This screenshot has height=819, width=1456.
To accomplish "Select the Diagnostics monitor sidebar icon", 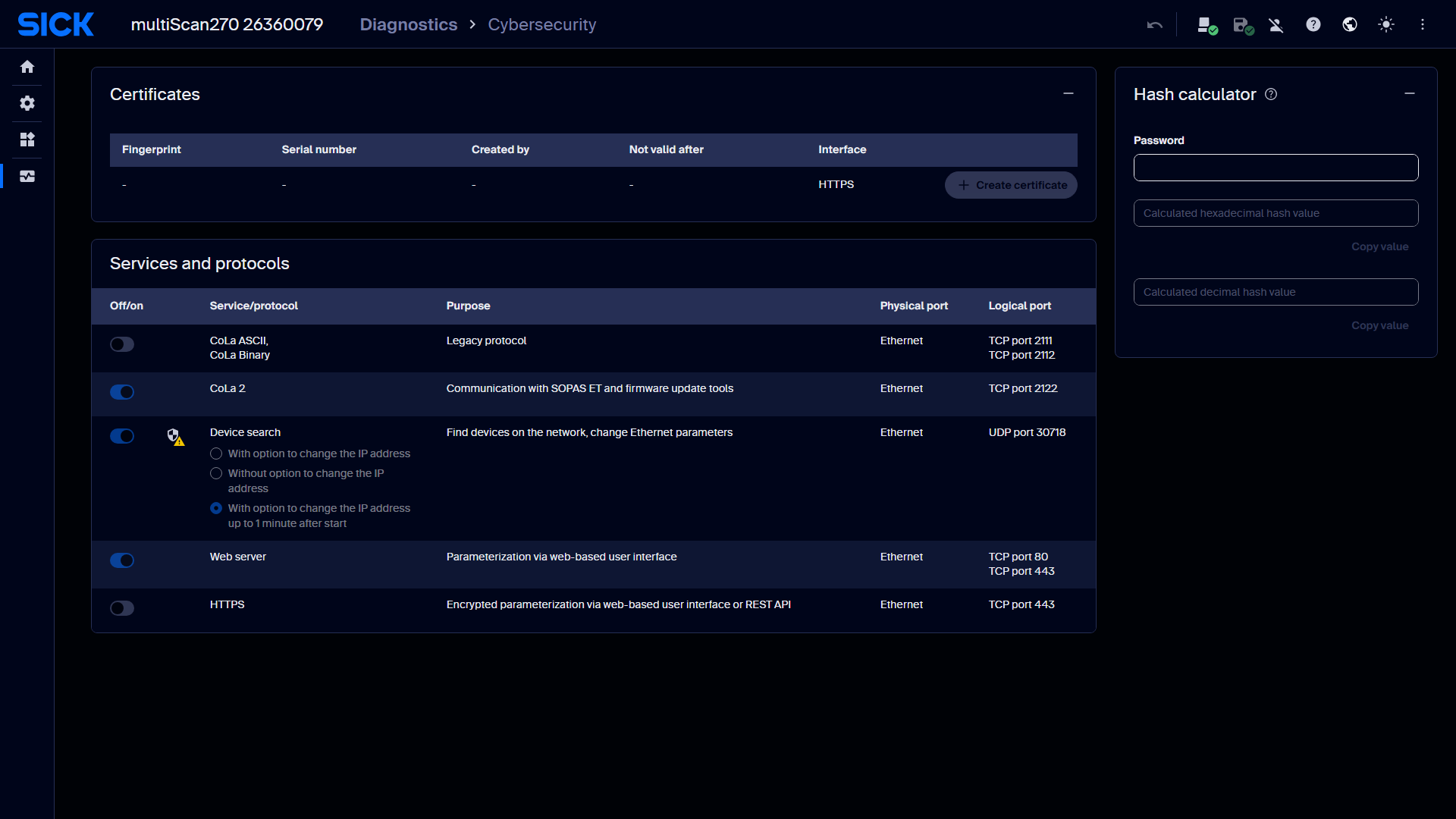I will (27, 176).
